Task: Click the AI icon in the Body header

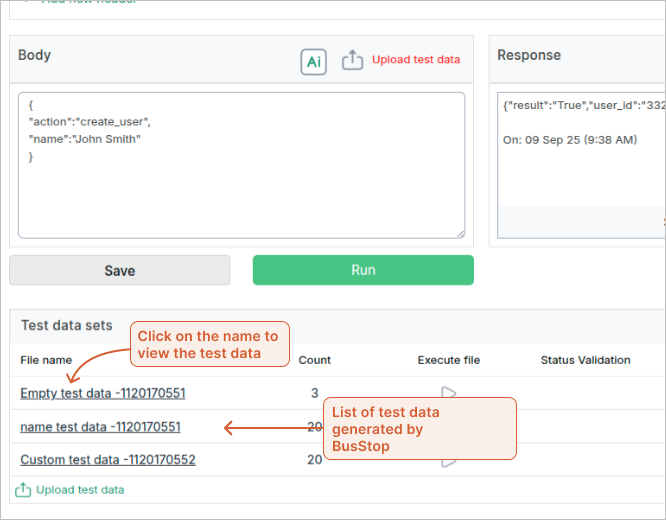Action: pos(314,61)
